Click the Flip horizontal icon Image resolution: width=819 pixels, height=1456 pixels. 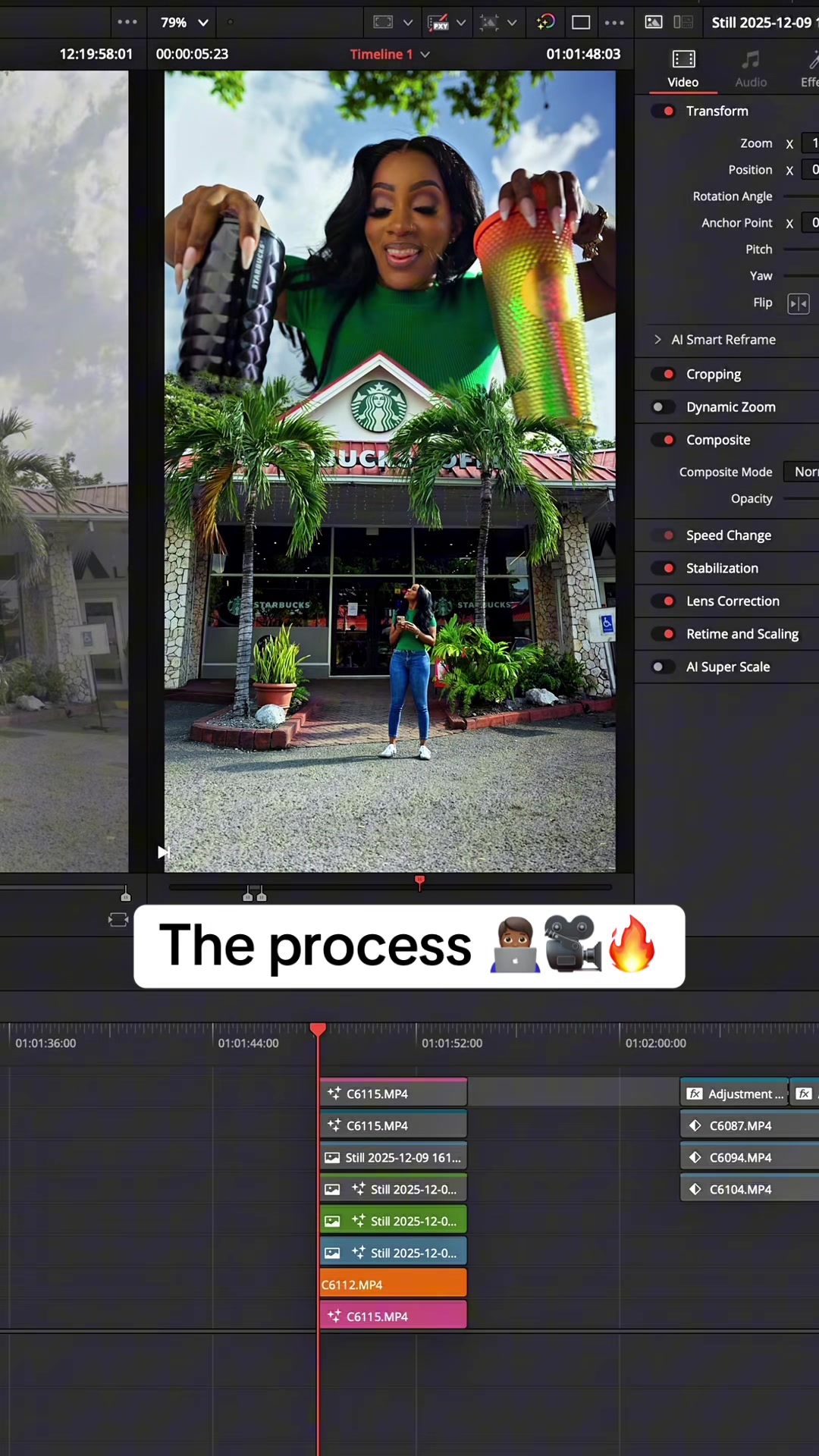coord(799,303)
